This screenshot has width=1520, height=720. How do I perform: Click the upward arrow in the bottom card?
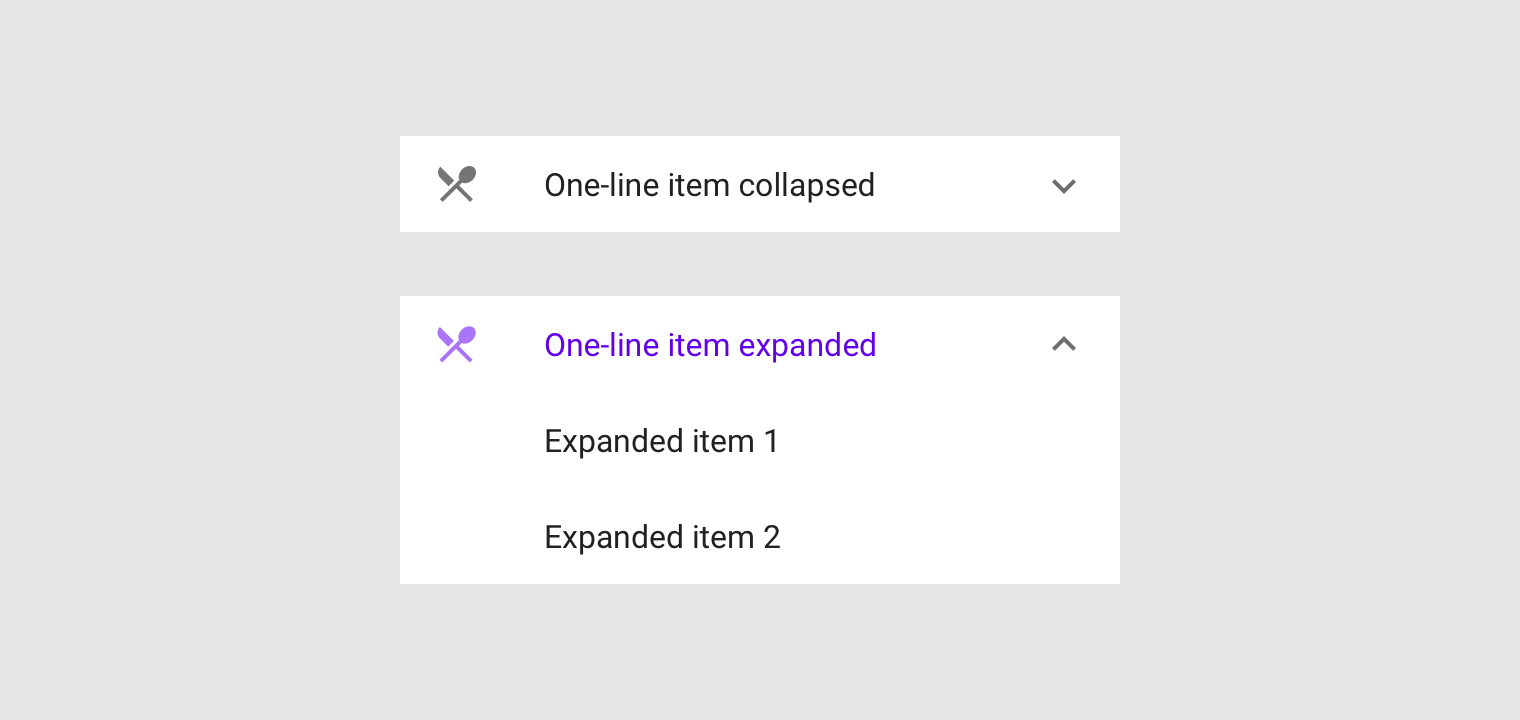(x=1064, y=344)
